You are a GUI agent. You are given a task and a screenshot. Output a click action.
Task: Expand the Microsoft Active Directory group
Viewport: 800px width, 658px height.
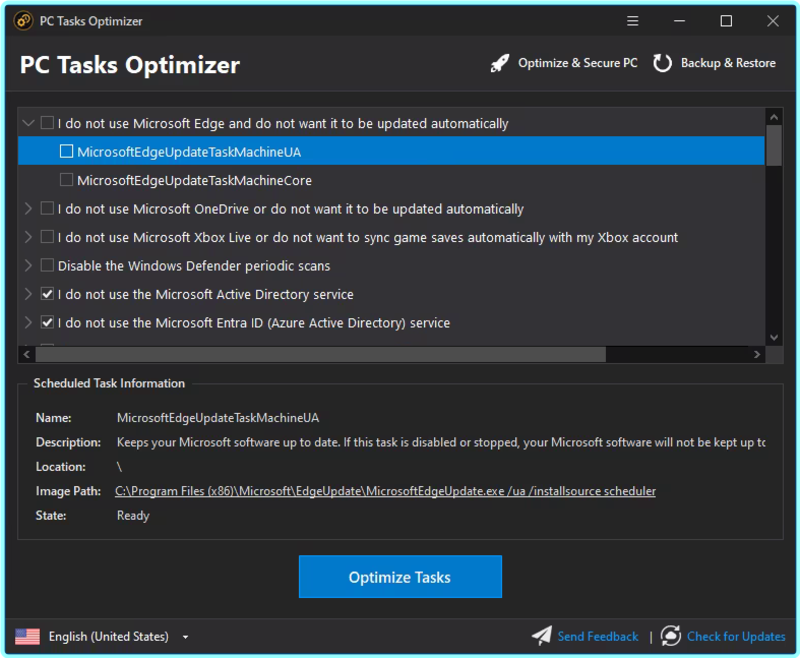point(29,294)
